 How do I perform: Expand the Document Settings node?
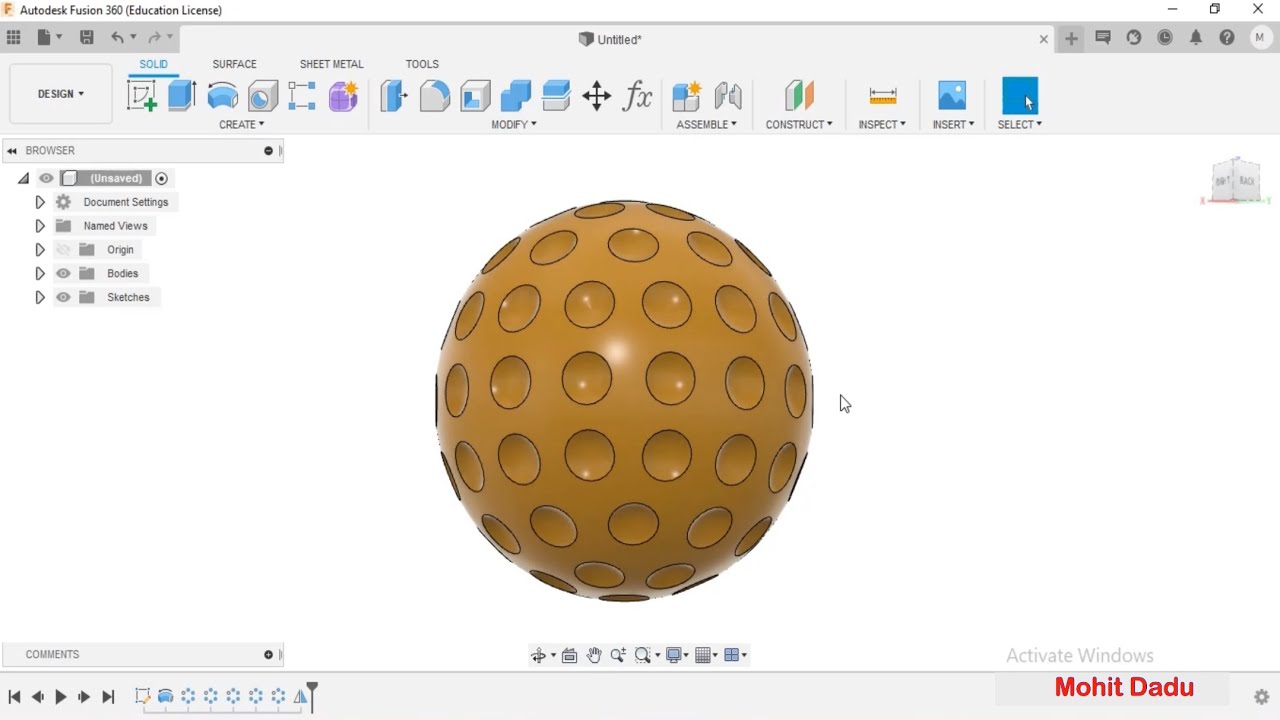[x=40, y=202]
